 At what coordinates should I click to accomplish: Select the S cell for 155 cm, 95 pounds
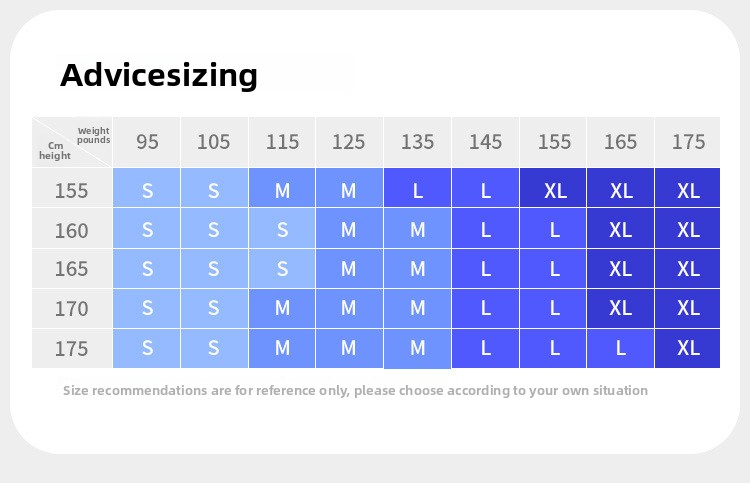147,190
